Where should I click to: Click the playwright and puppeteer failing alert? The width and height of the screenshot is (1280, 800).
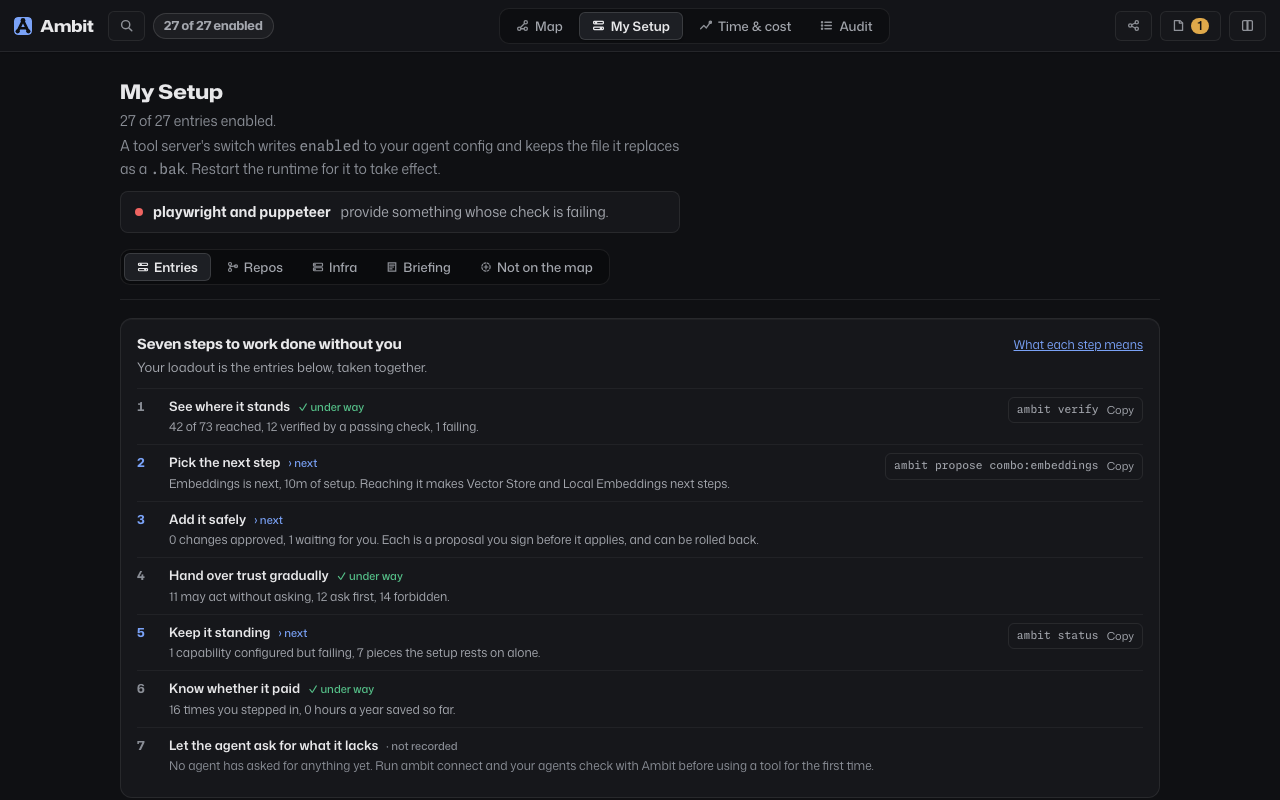point(400,212)
